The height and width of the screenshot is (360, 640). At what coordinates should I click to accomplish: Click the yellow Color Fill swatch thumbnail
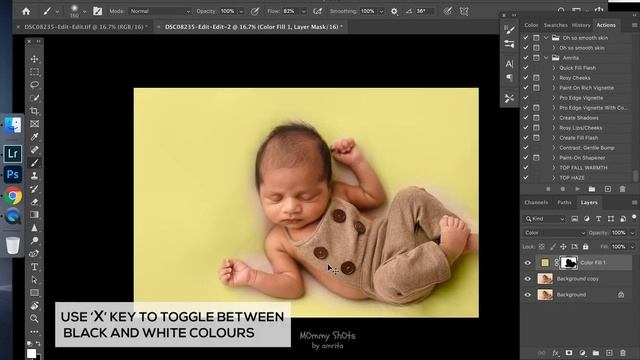pos(545,263)
